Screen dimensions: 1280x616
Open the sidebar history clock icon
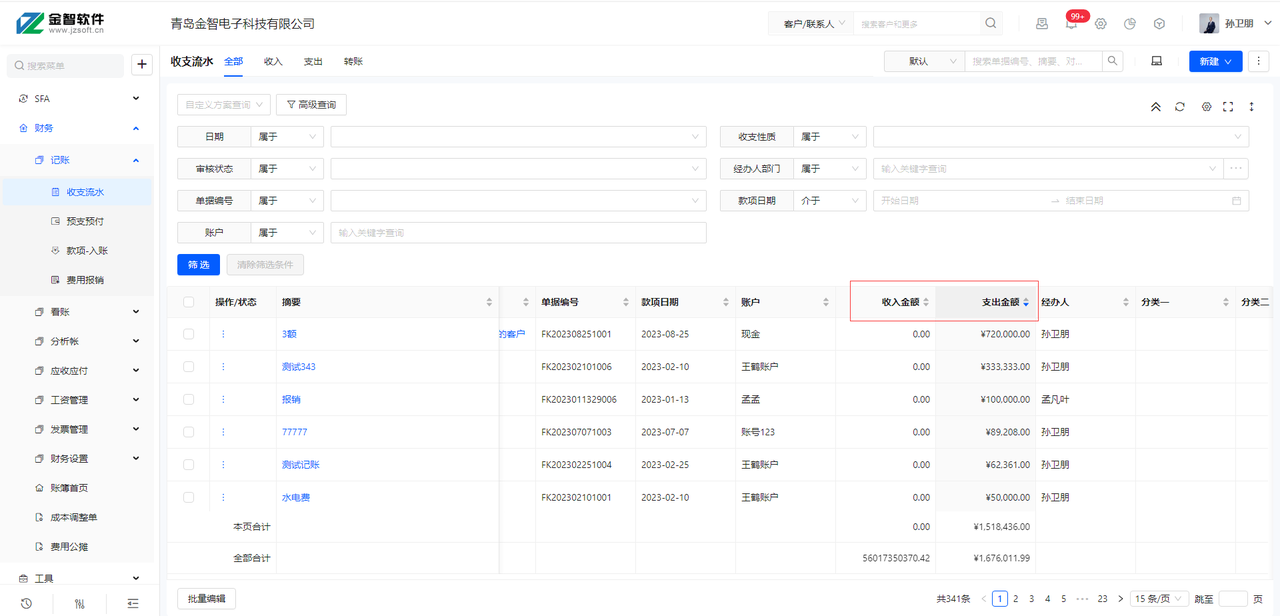[x=26, y=603]
